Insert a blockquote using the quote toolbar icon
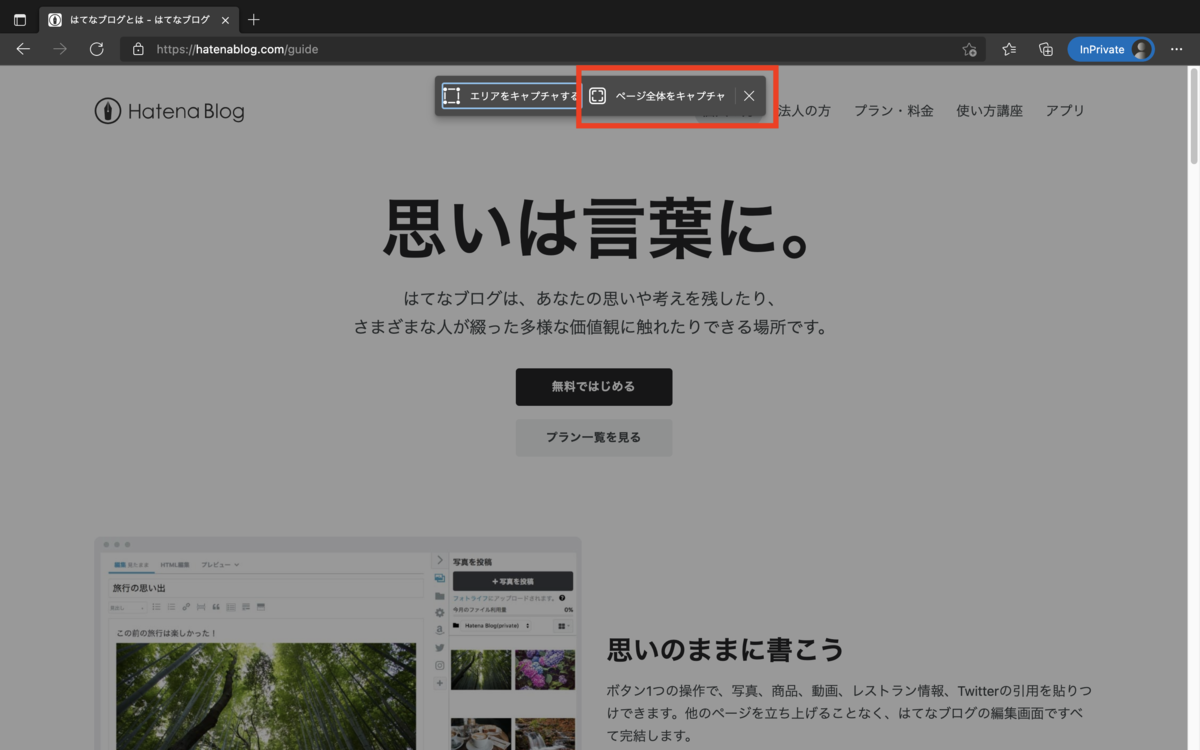Viewport: 1200px width, 750px height. [216, 607]
